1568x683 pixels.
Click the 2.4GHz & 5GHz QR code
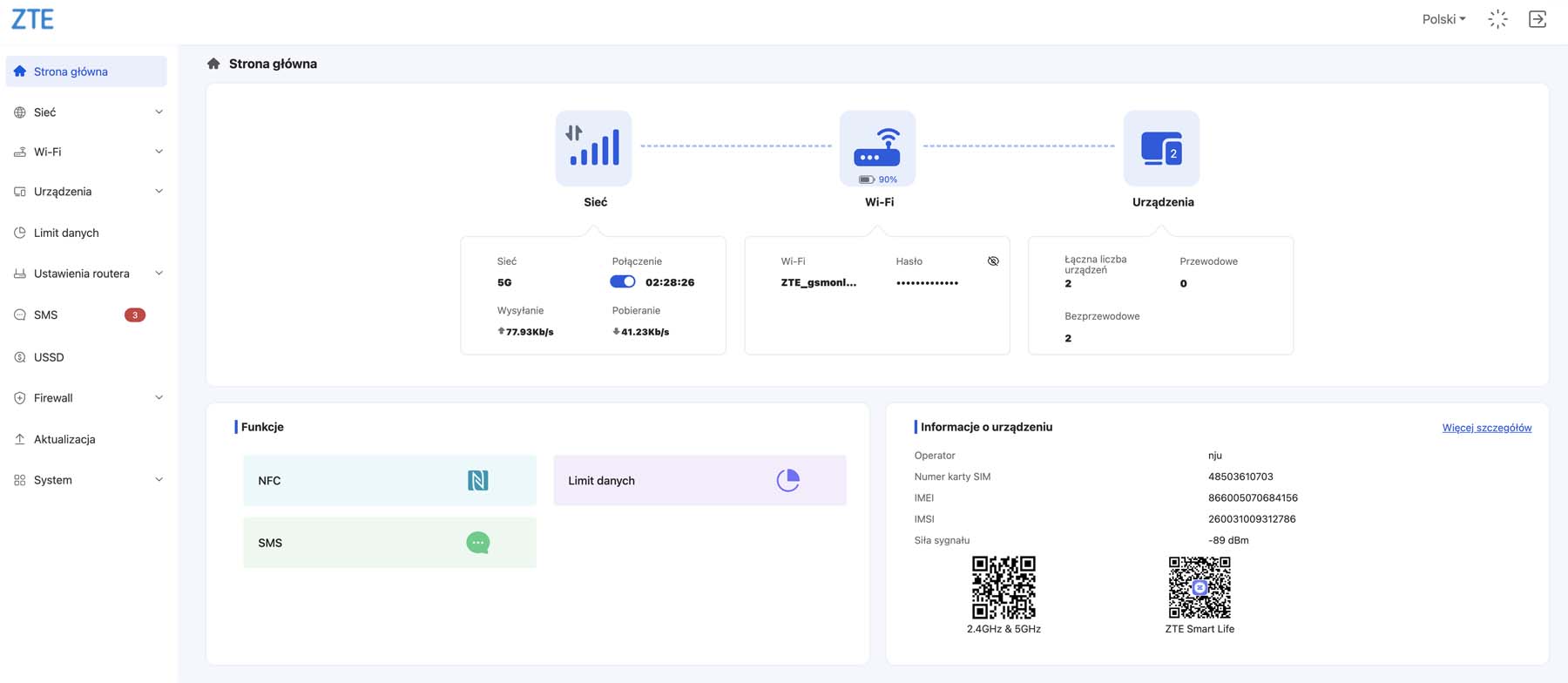coord(1004,587)
